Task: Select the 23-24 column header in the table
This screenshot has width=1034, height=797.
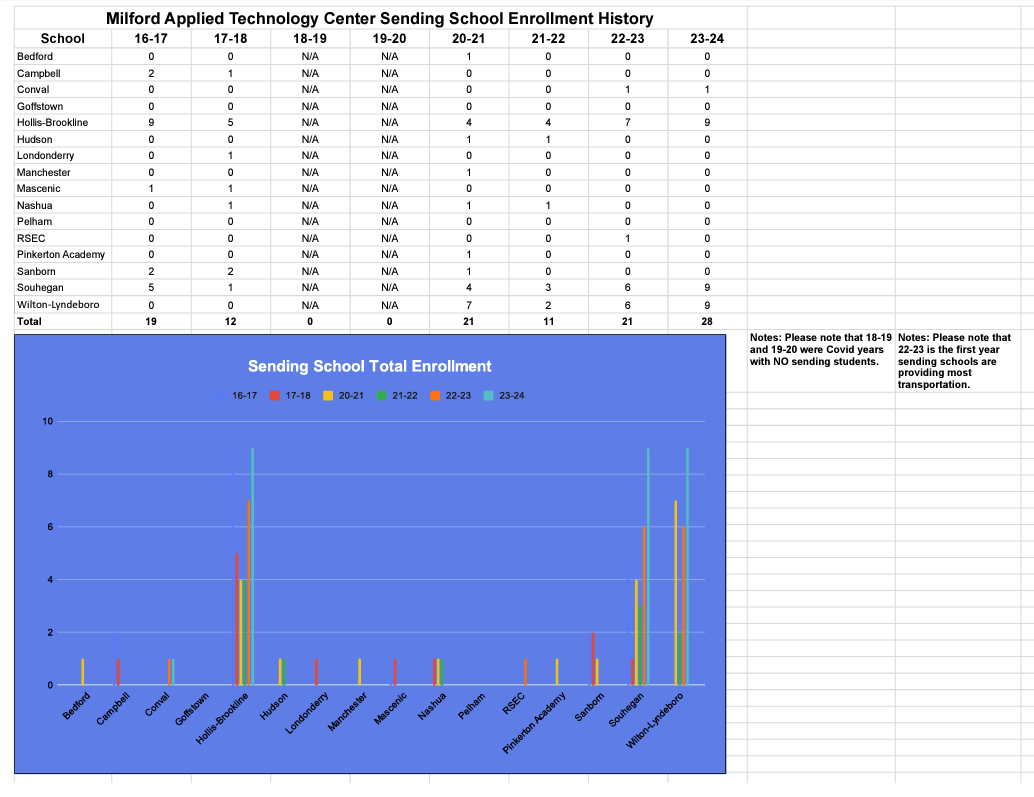Action: pos(707,38)
